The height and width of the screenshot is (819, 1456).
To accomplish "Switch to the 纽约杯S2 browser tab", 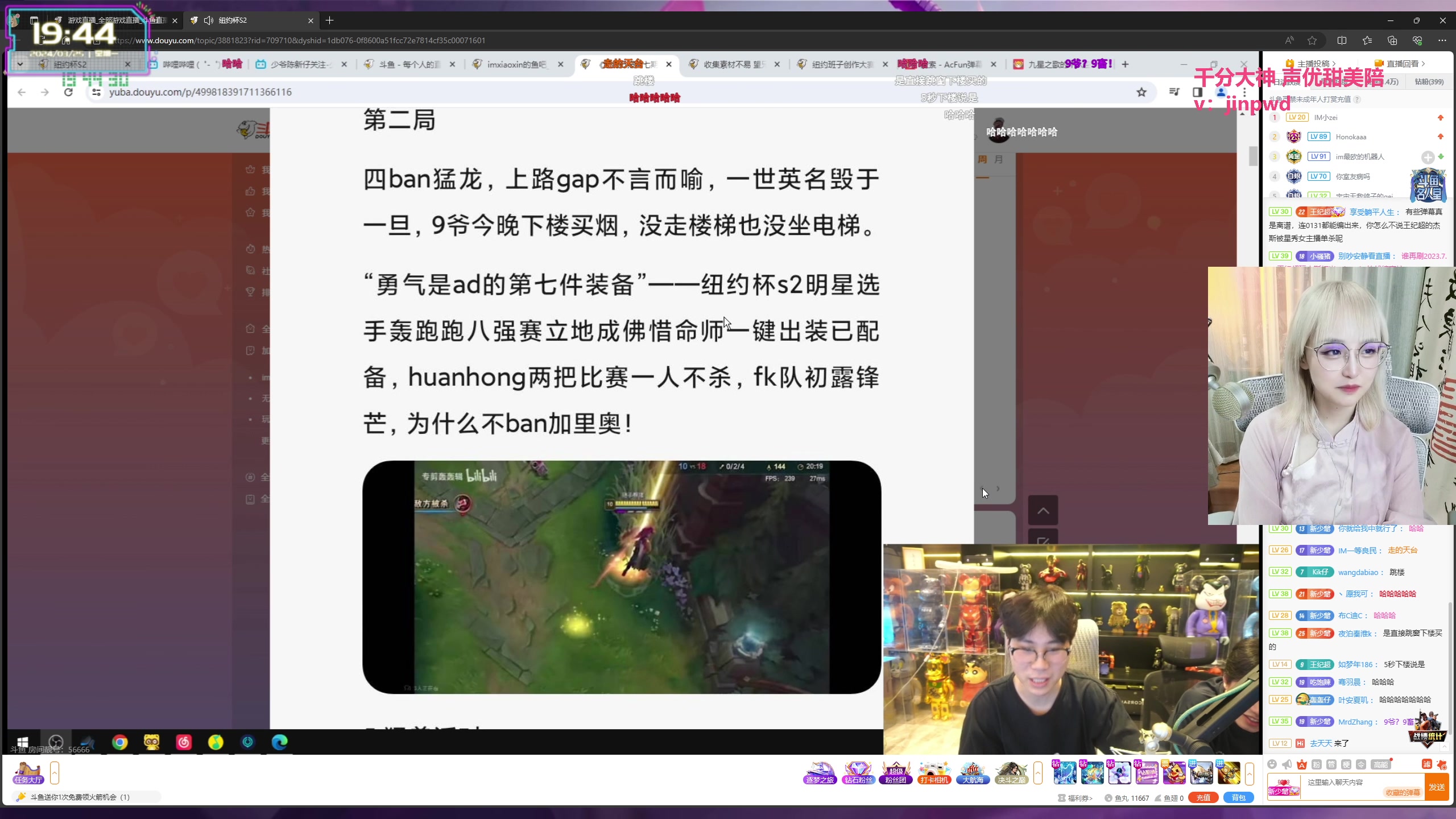I will click(x=252, y=20).
